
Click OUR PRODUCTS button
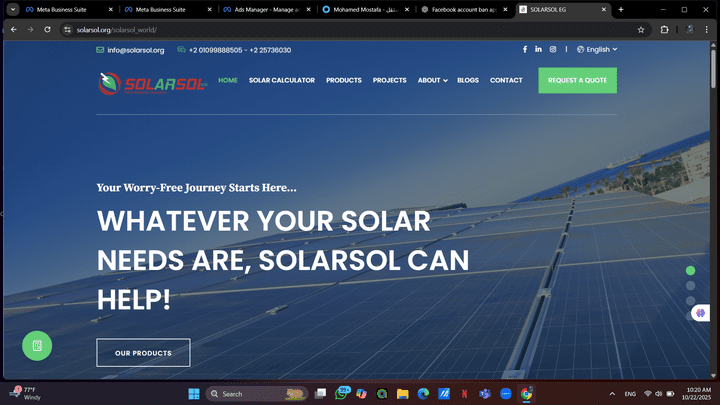pyautogui.click(x=143, y=353)
